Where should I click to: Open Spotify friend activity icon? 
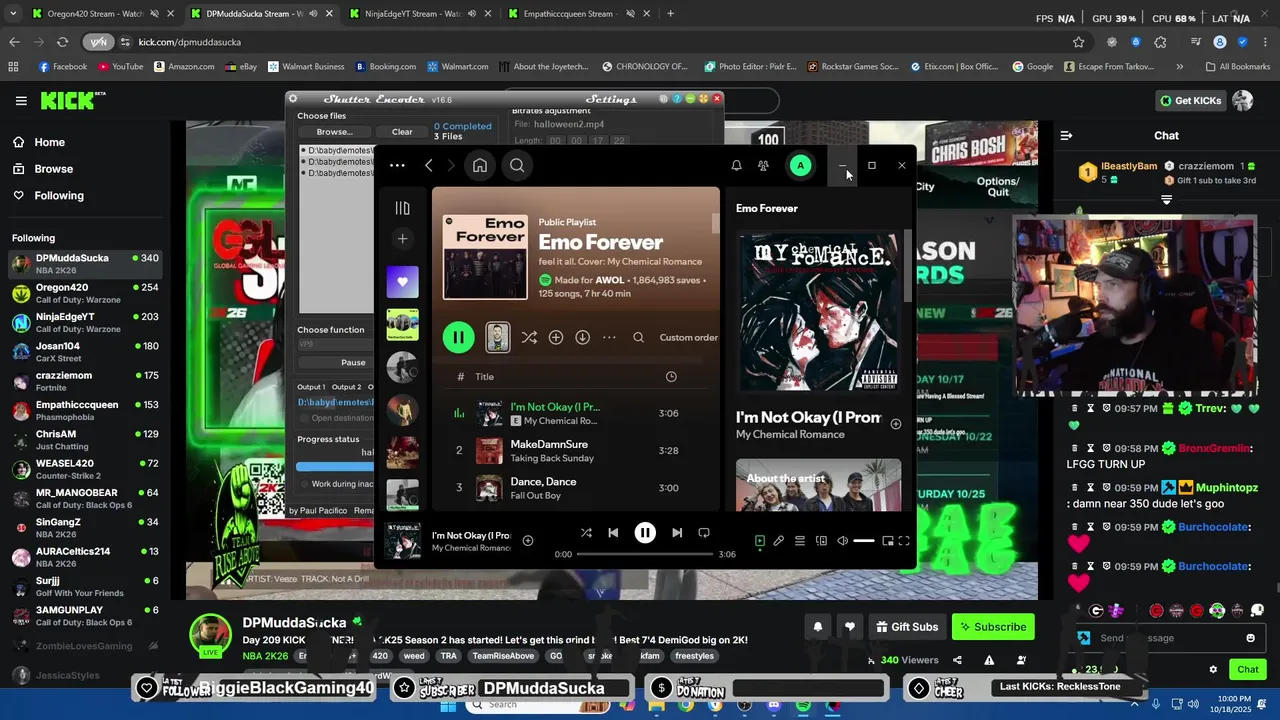pos(763,166)
